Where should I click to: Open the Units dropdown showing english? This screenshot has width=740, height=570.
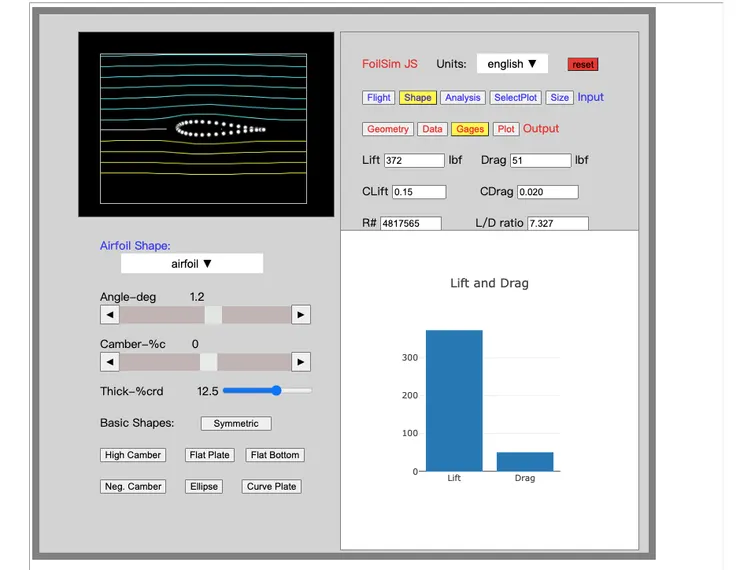[512, 64]
